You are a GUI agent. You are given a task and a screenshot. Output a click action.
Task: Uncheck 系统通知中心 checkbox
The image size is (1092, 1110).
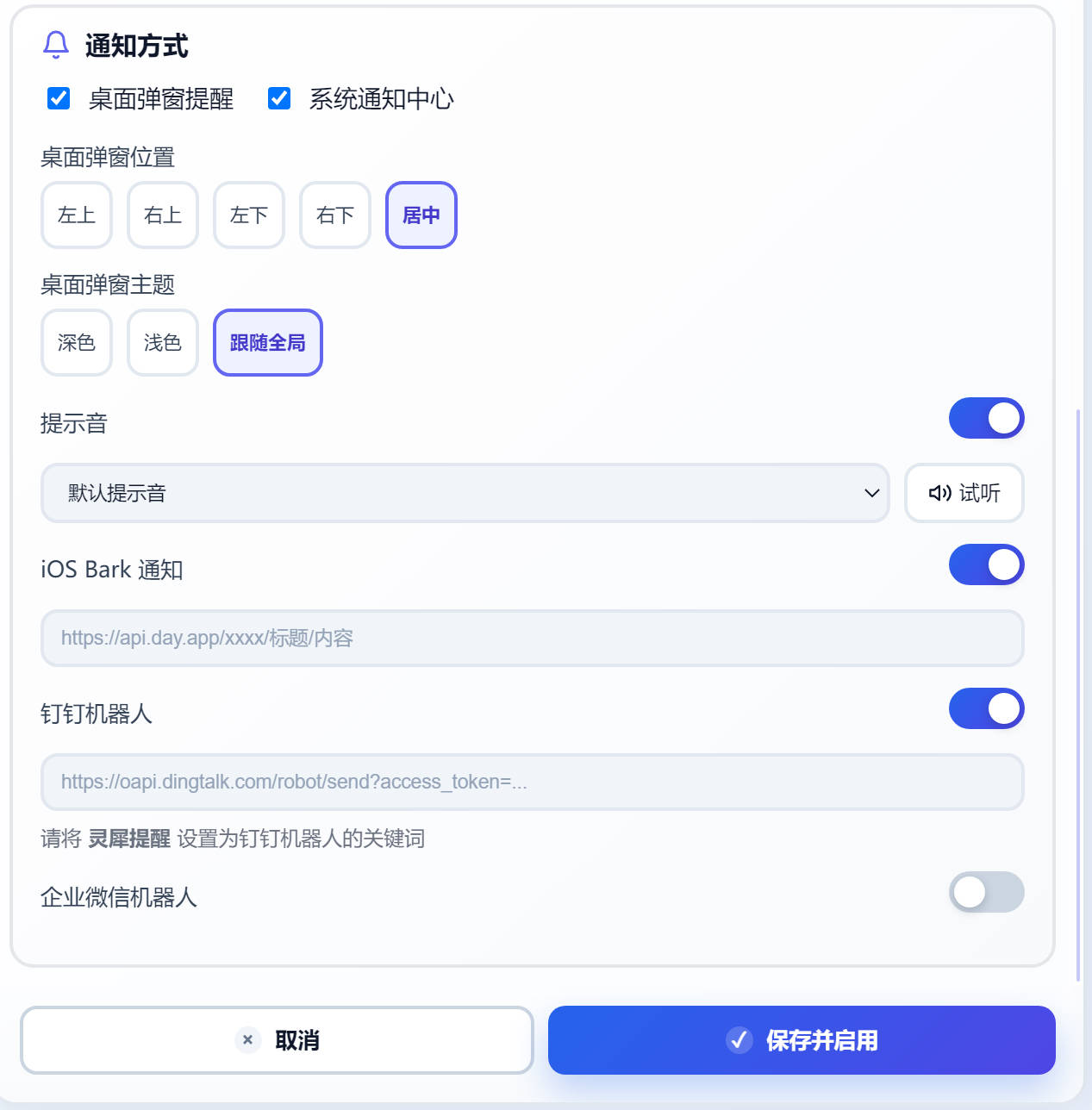coord(279,98)
